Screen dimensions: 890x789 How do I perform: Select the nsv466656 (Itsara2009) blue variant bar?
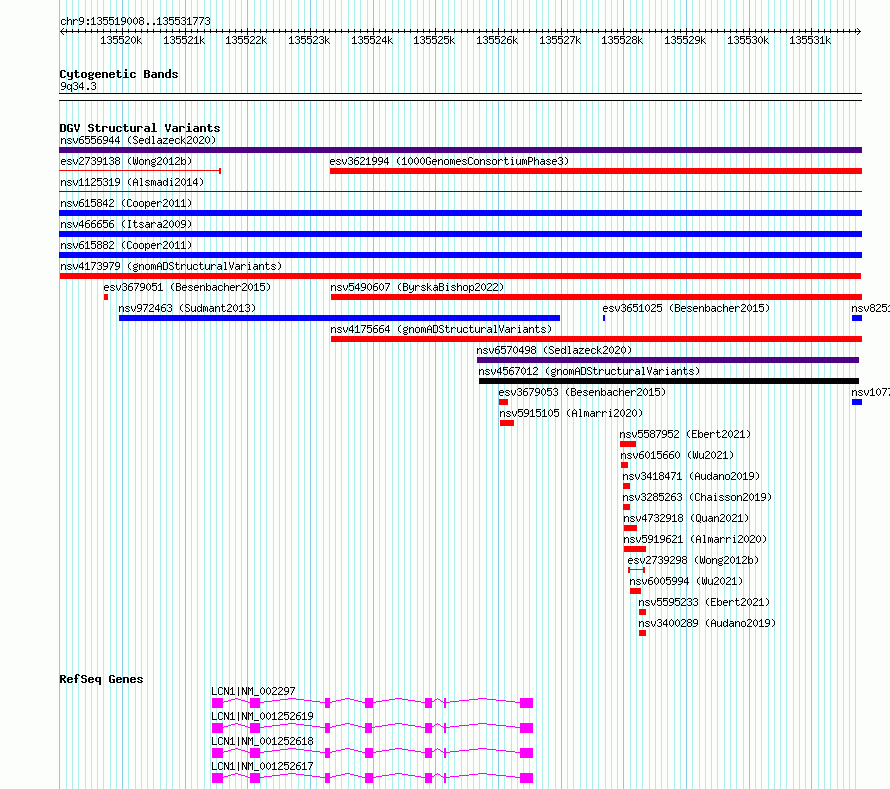tap(460, 234)
